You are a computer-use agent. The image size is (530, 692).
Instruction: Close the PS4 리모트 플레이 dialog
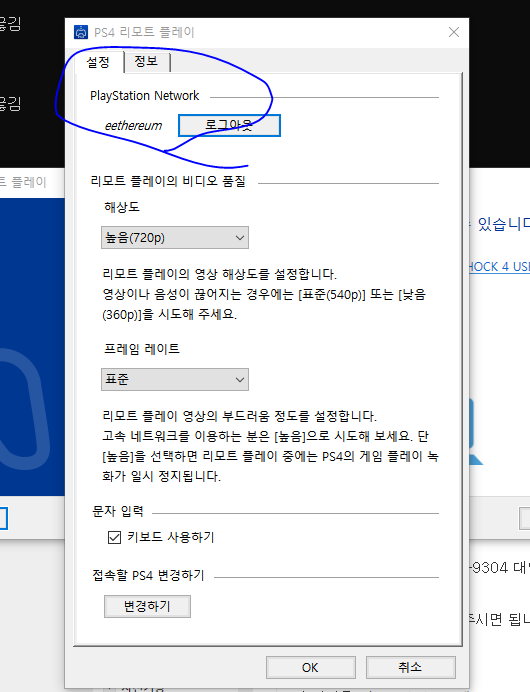(454, 32)
